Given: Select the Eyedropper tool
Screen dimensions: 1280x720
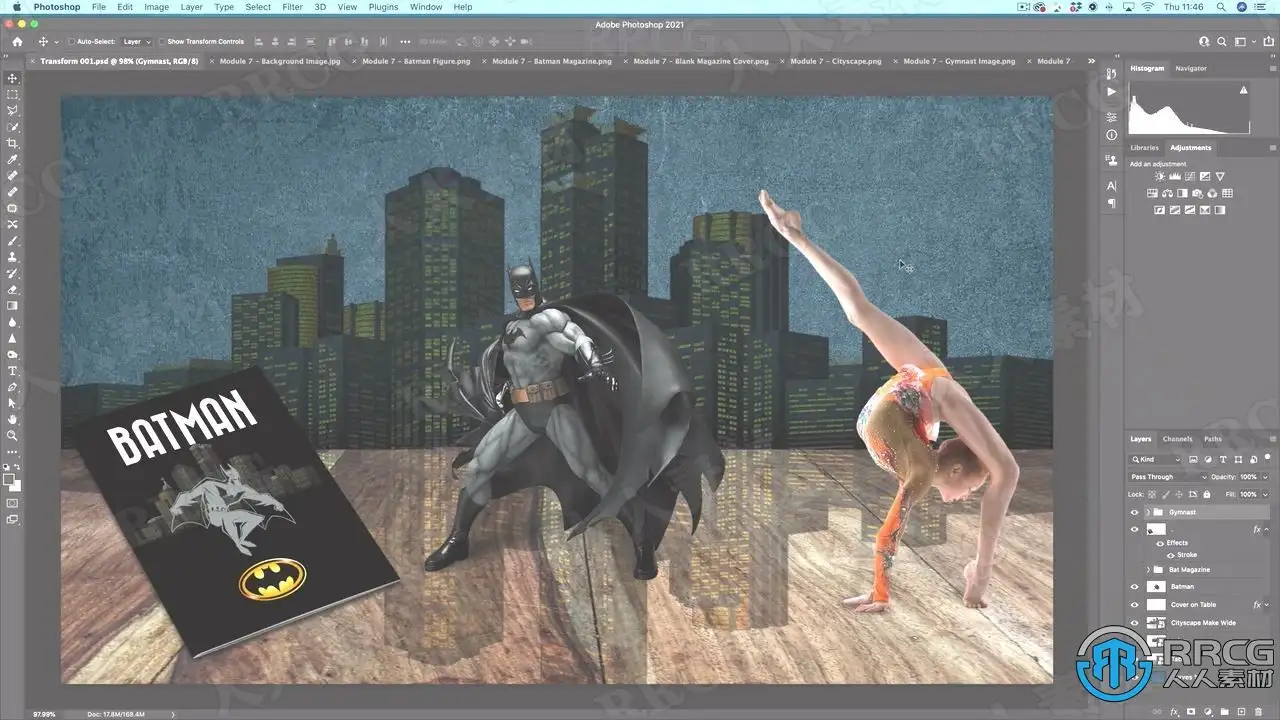Looking at the screenshot, I should [x=13, y=160].
